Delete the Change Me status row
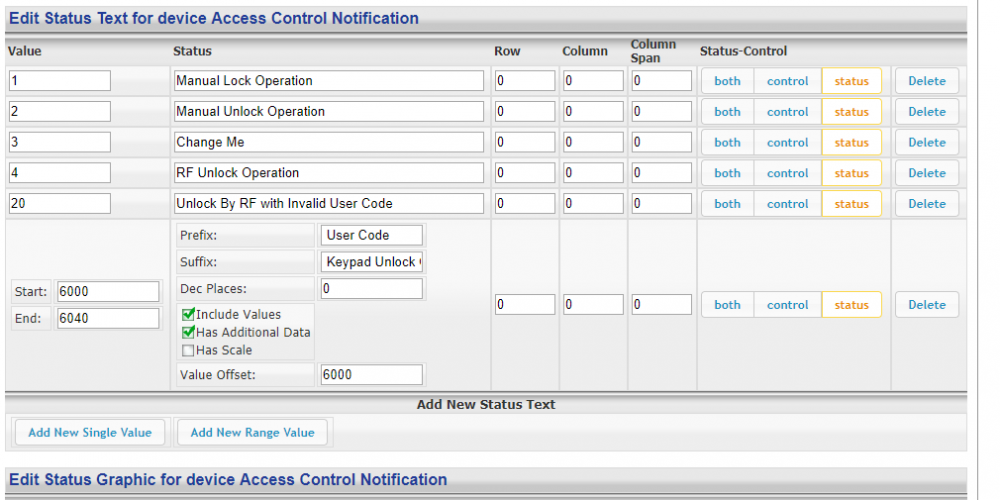 point(926,143)
